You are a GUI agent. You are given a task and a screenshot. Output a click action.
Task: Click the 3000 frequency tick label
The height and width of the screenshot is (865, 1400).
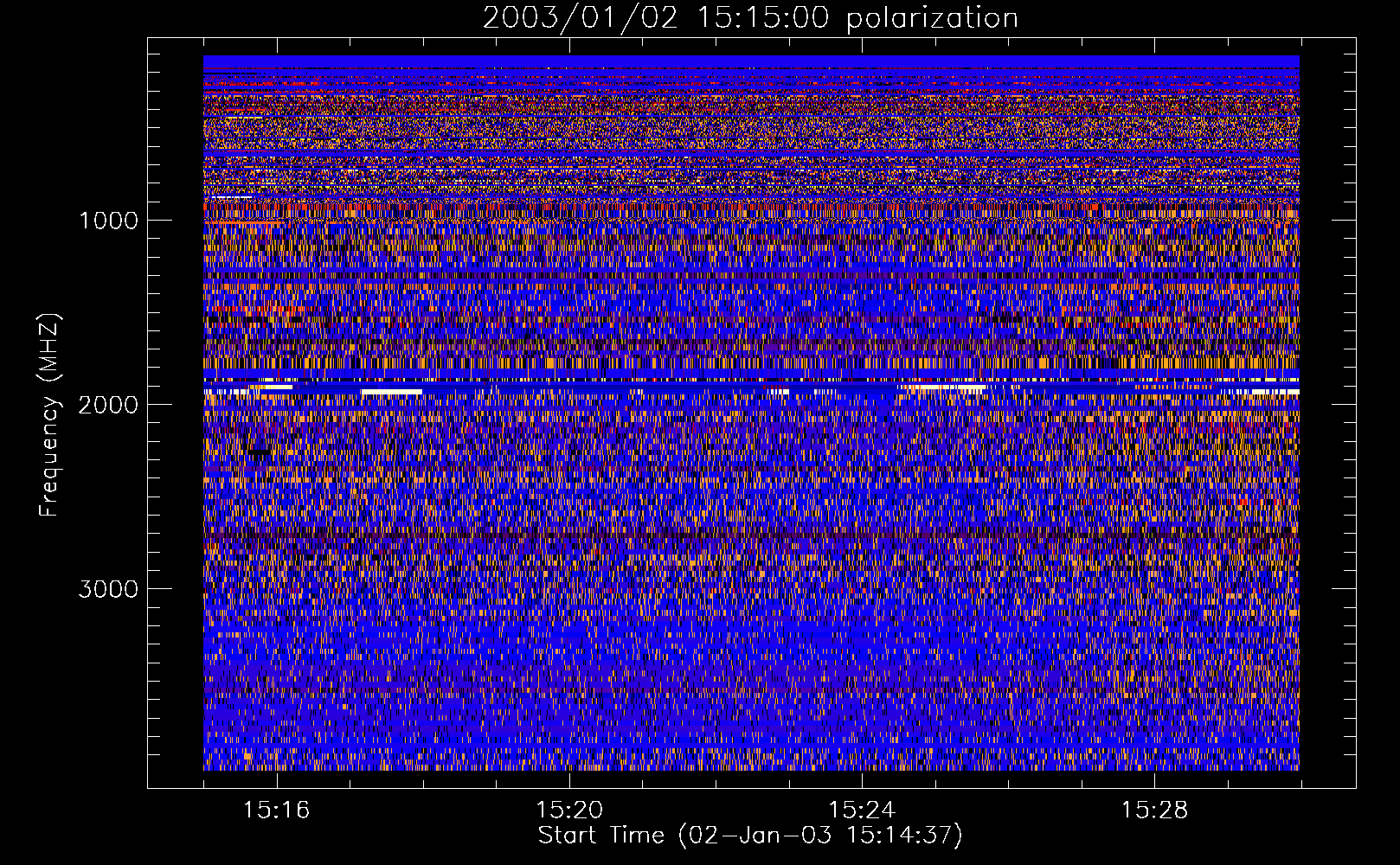coord(108,589)
